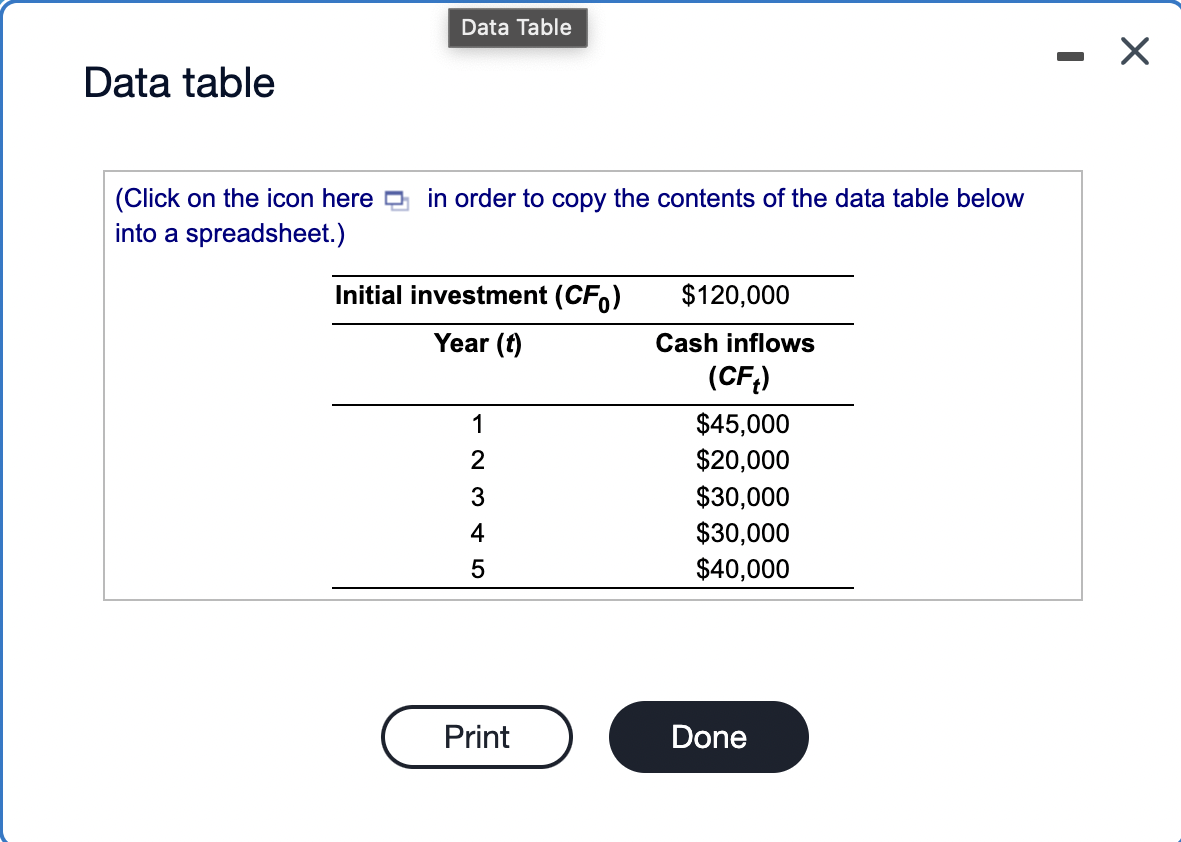Click the Data table heading
1181x842 pixels.
(x=179, y=82)
